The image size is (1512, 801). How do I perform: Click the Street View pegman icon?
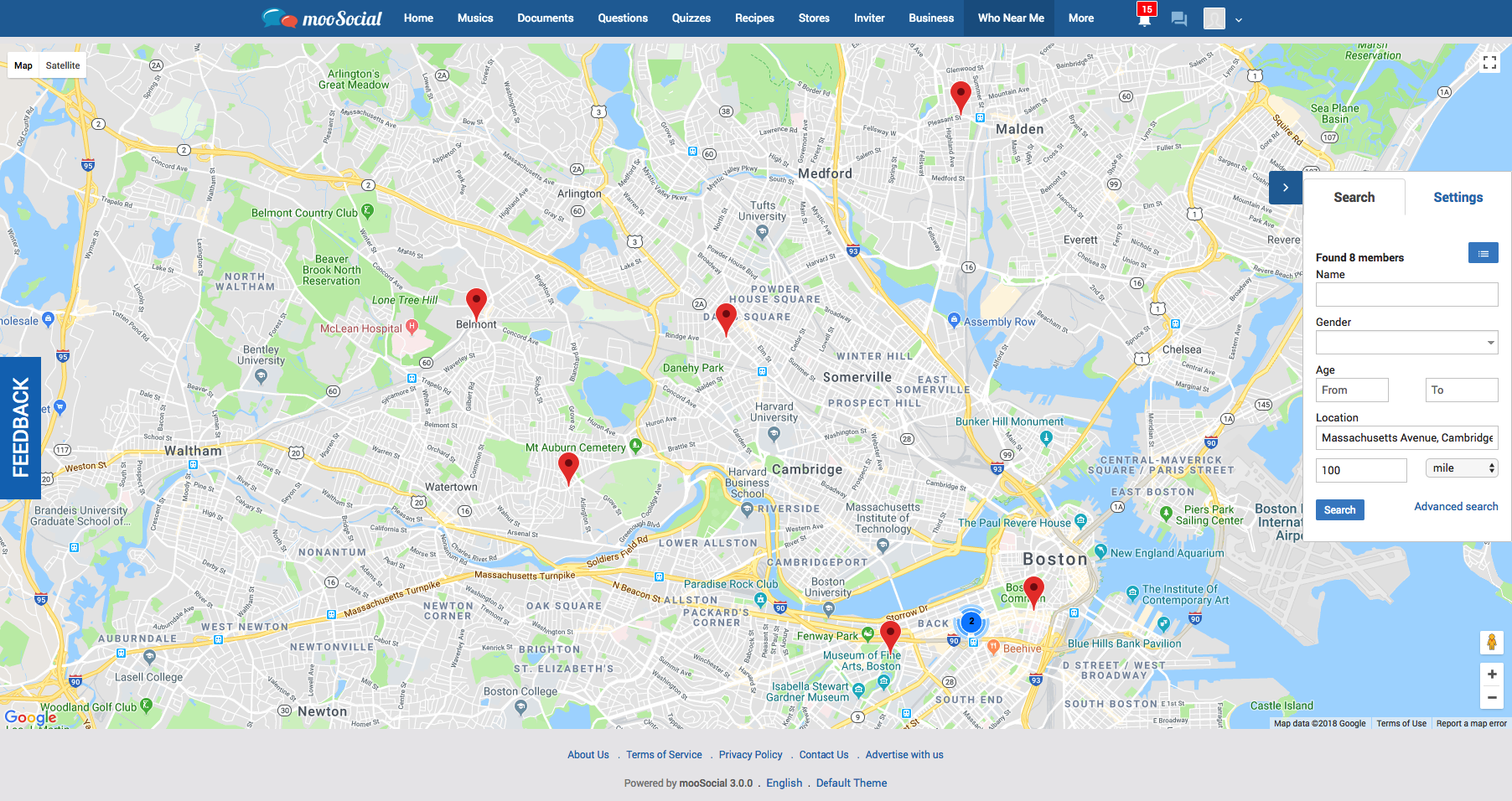tap(1492, 643)
